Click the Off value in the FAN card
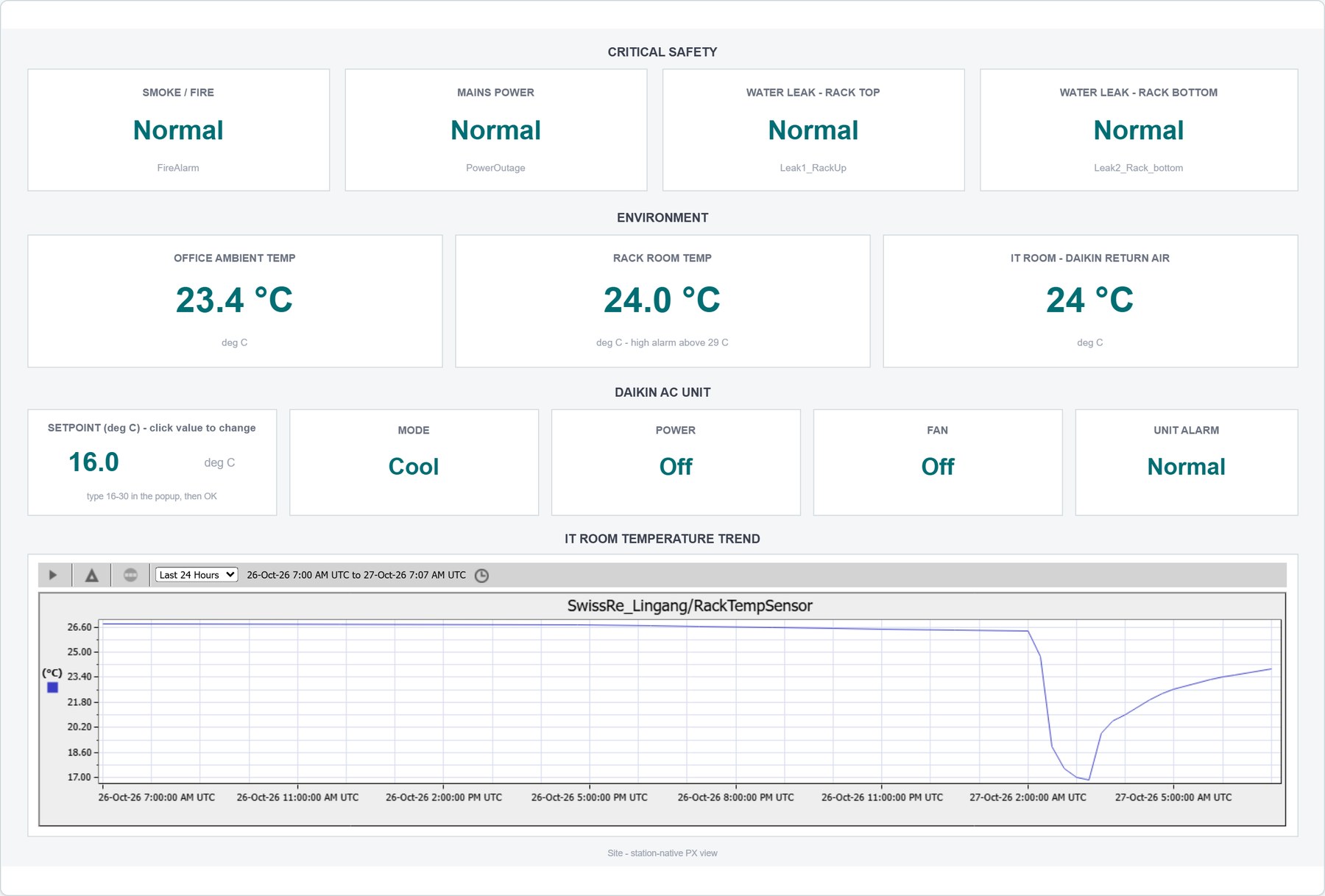This screenshot has height=896, width=1325. (x=938, y=467)
